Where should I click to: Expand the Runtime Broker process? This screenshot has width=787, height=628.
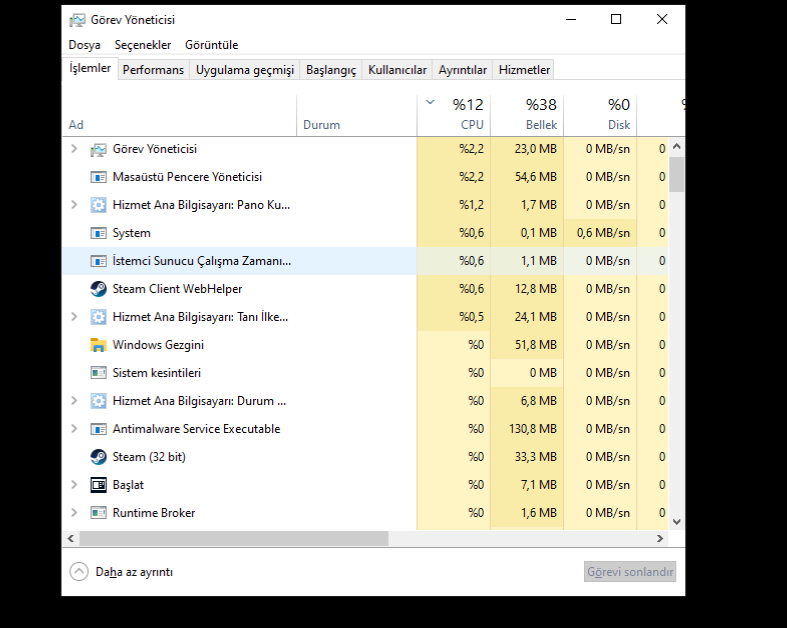click(x=74, y=513)
